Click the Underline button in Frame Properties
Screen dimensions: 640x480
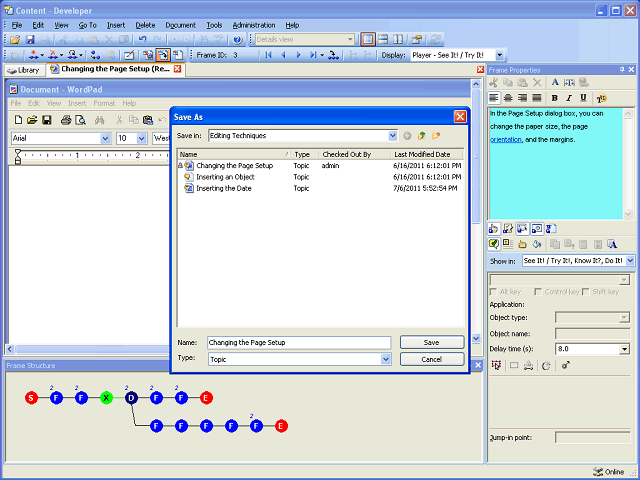[x=583, y=98]
